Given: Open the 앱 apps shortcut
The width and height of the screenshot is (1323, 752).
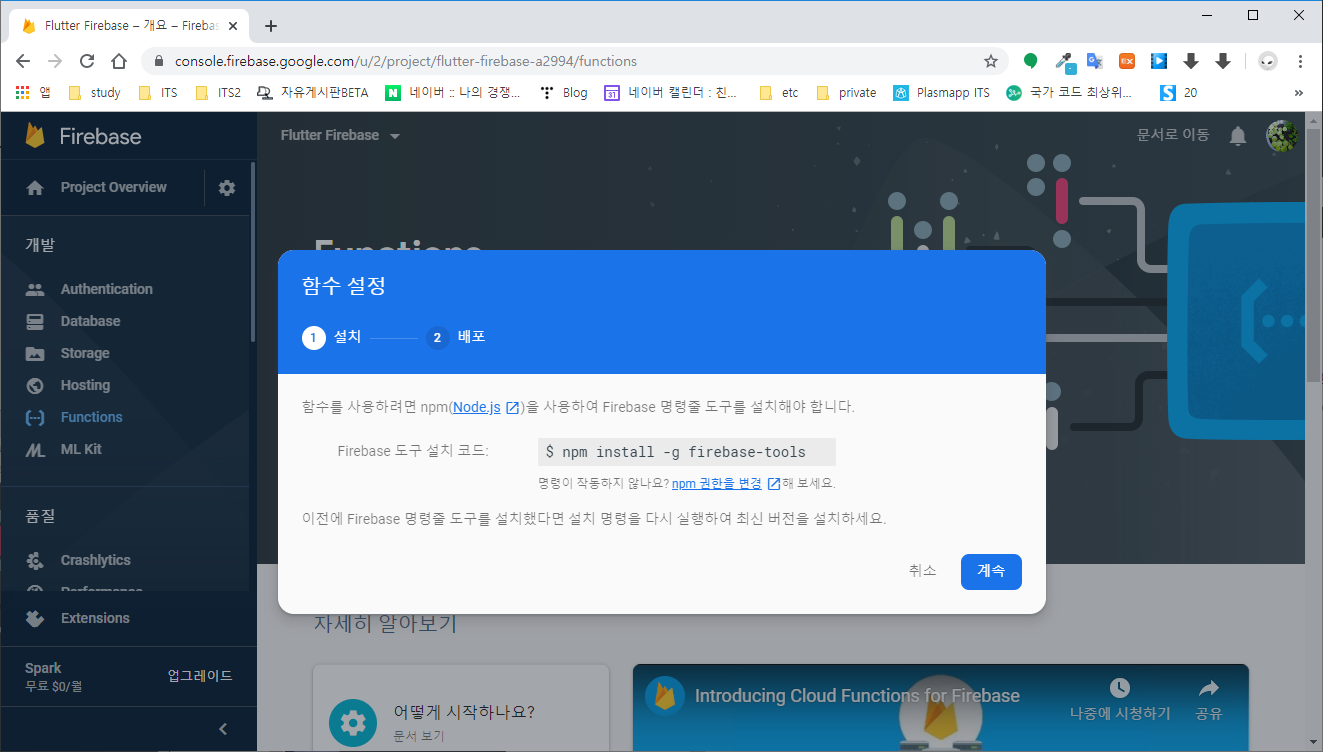Looking at the screenshot, I should point(32,93).
